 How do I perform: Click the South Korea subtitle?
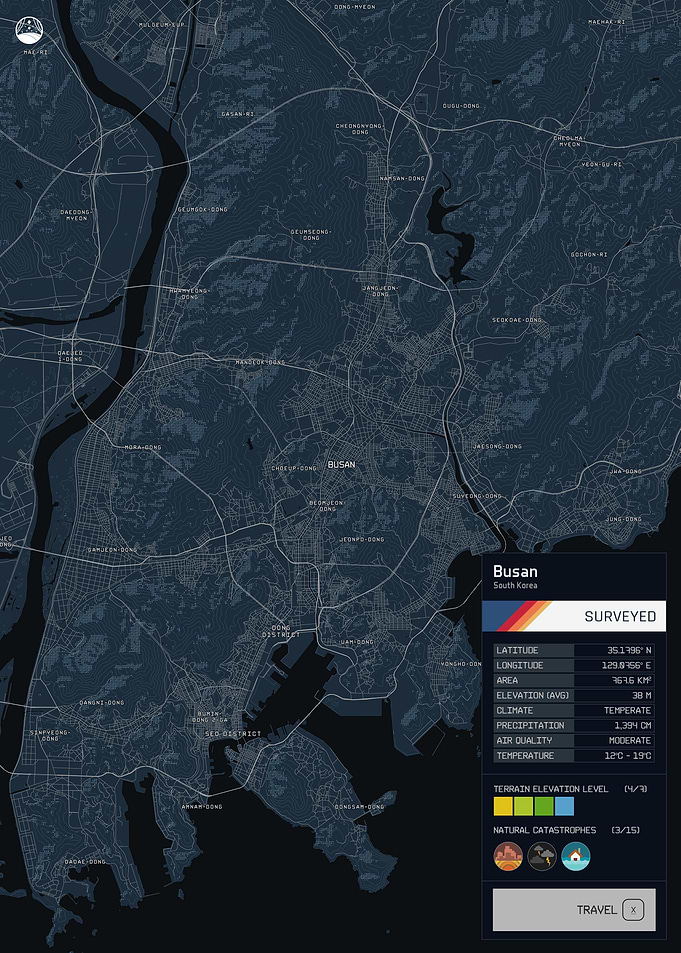tap(515, 585)
